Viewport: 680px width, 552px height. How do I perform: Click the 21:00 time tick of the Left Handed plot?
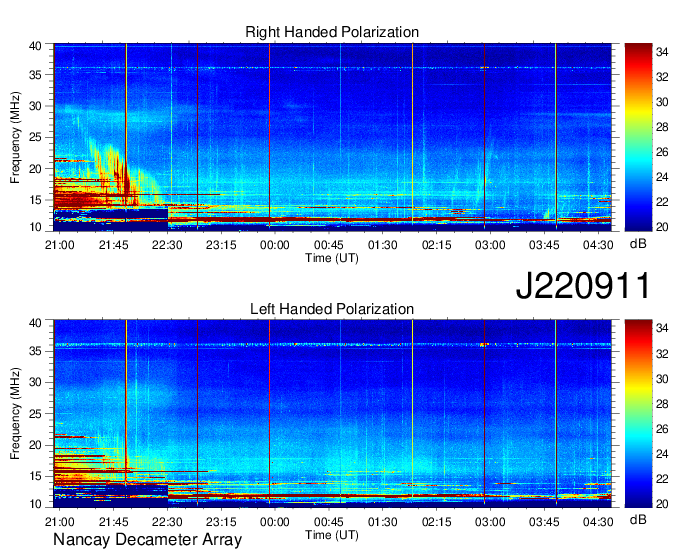coord(59,522)
